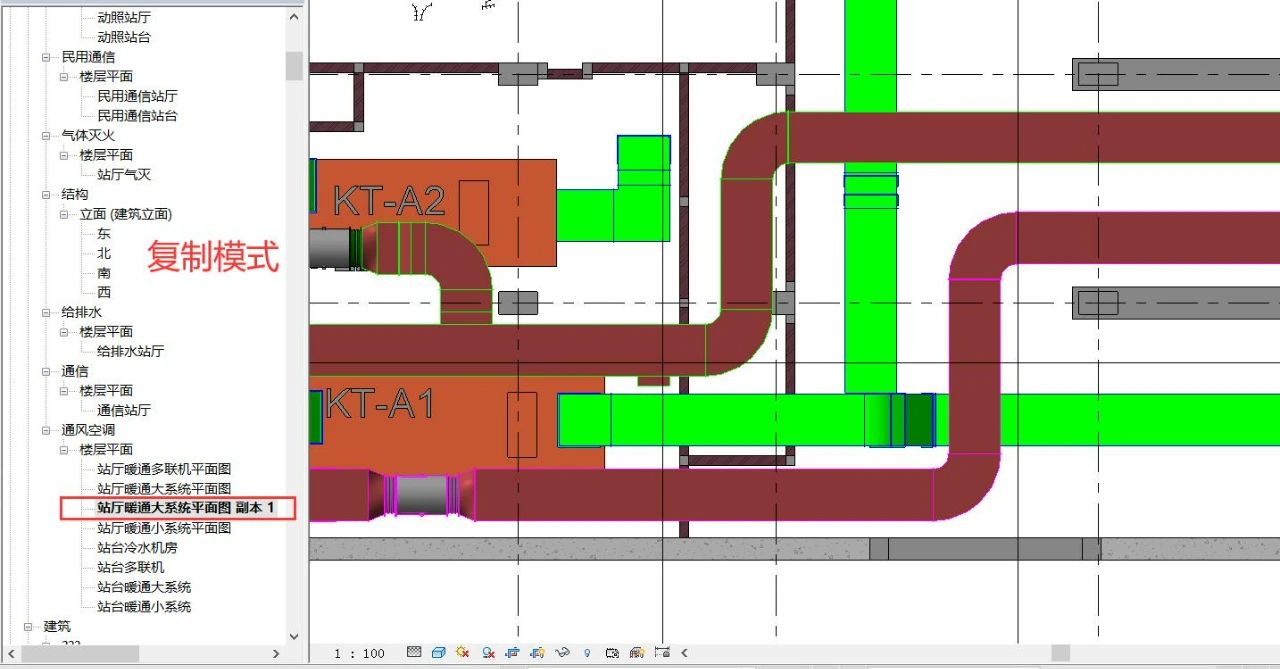The width and height of the screenshot is (1280, 669).
Task: Select the 站台多联机 view
Action: 131,567
